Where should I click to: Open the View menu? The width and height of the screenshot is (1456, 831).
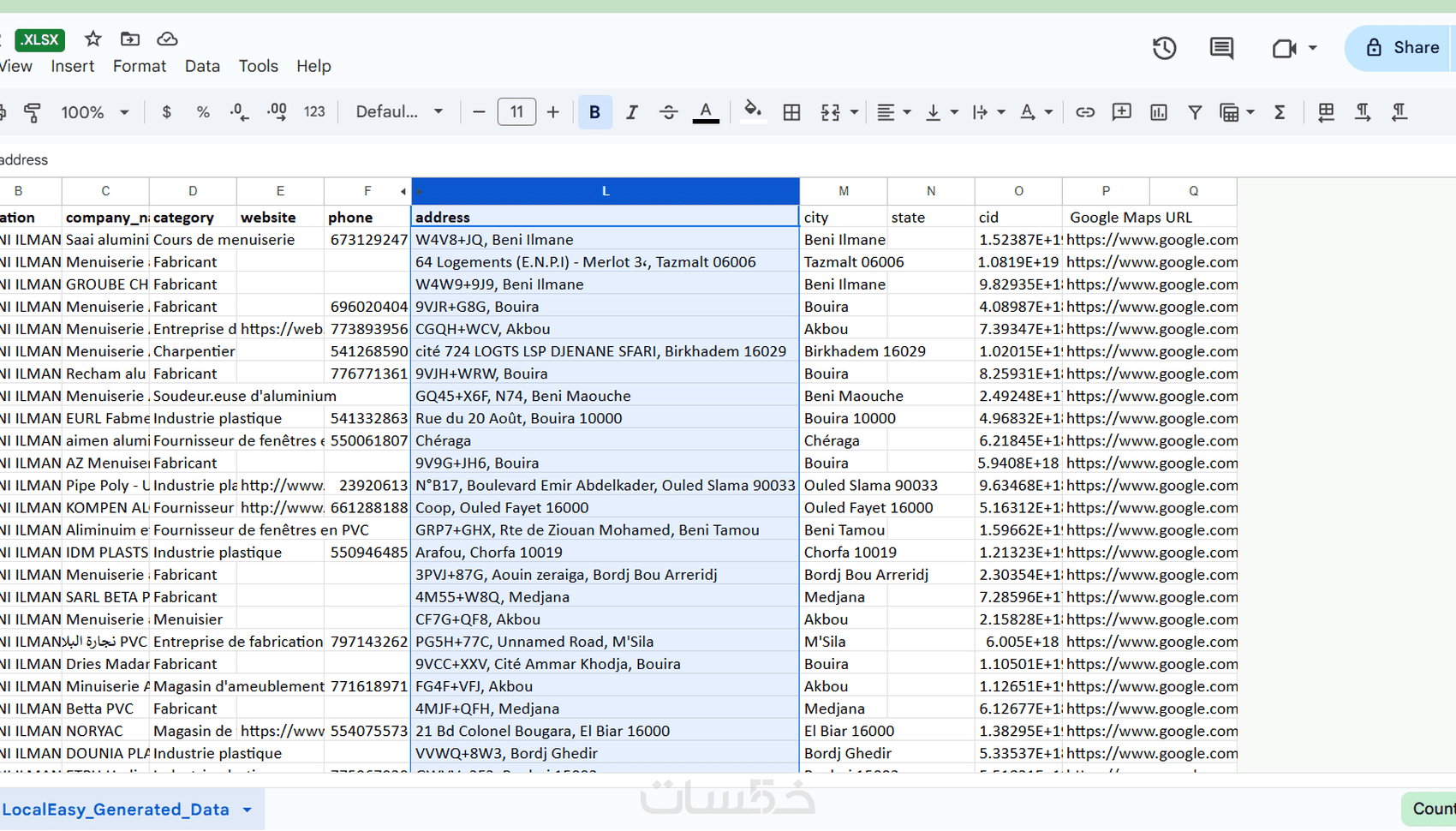15,66
